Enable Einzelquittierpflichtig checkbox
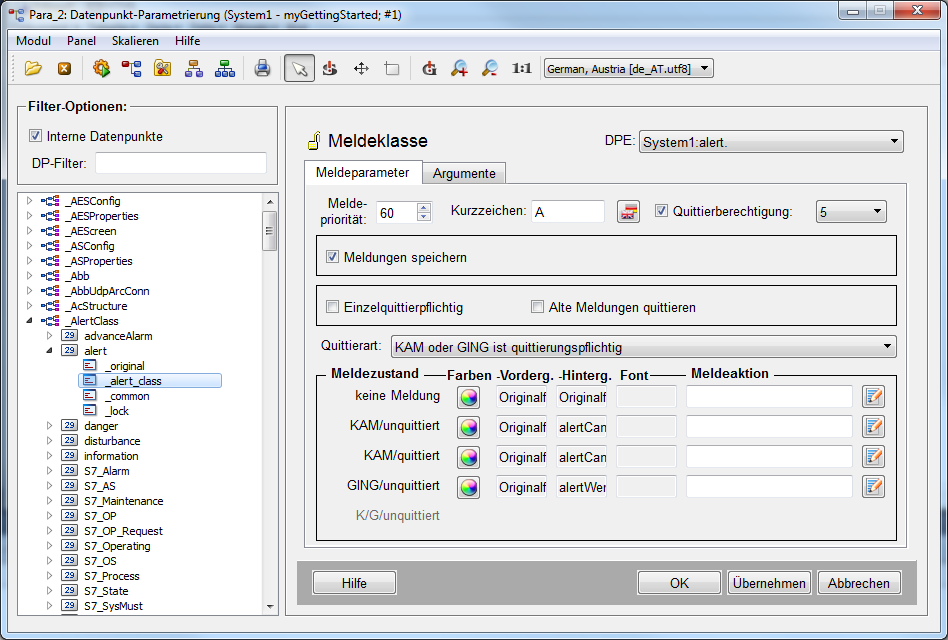This screenshot has height=640, width=948. [x=333, y=307]
